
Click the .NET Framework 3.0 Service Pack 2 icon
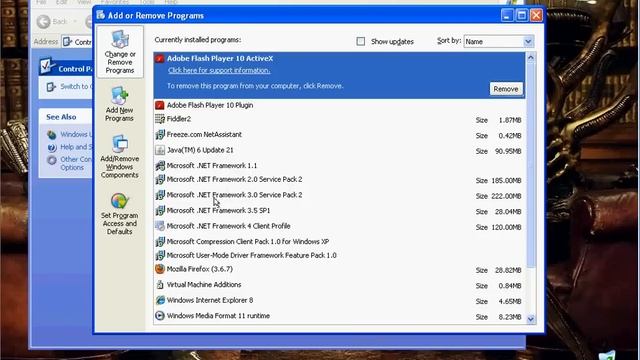point(160,195)
